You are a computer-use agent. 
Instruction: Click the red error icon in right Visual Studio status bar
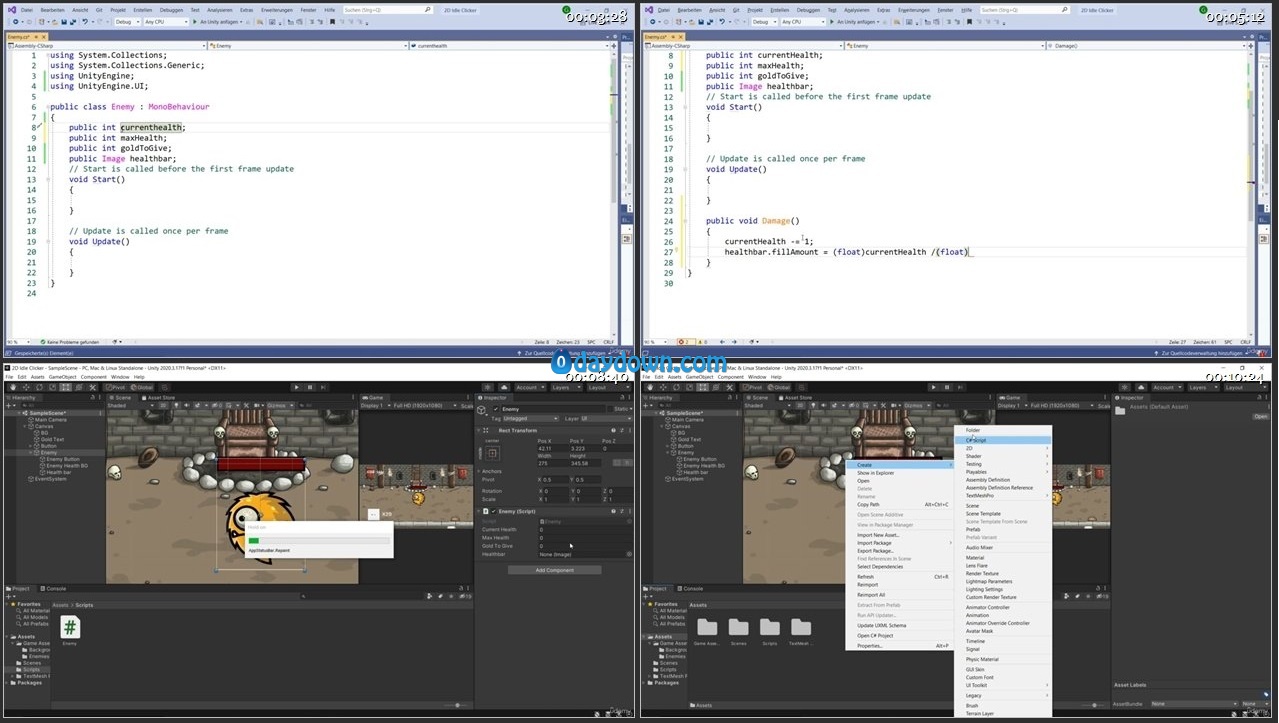683,341
